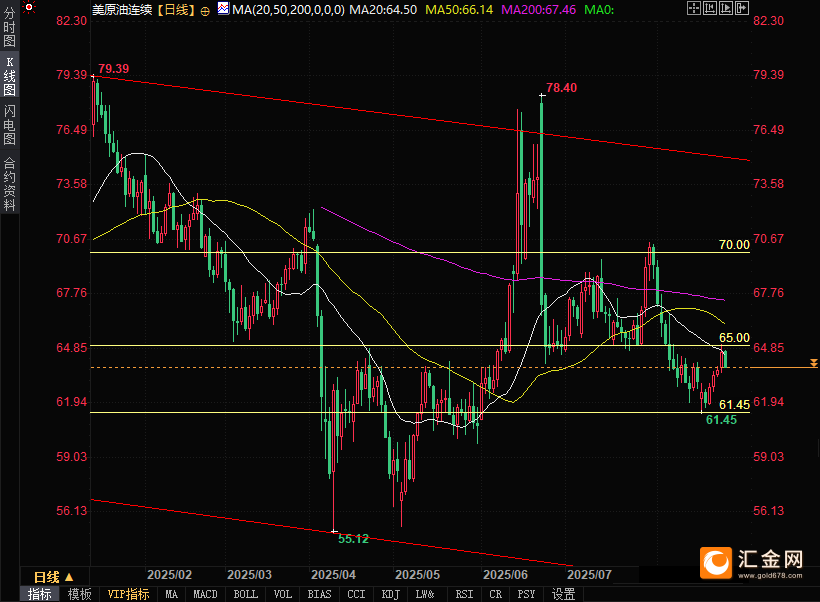The image size is (820, 602).
Task: Switch to the 闪电图 side tab
Action: pyautogui.click(x=9, y=124)
